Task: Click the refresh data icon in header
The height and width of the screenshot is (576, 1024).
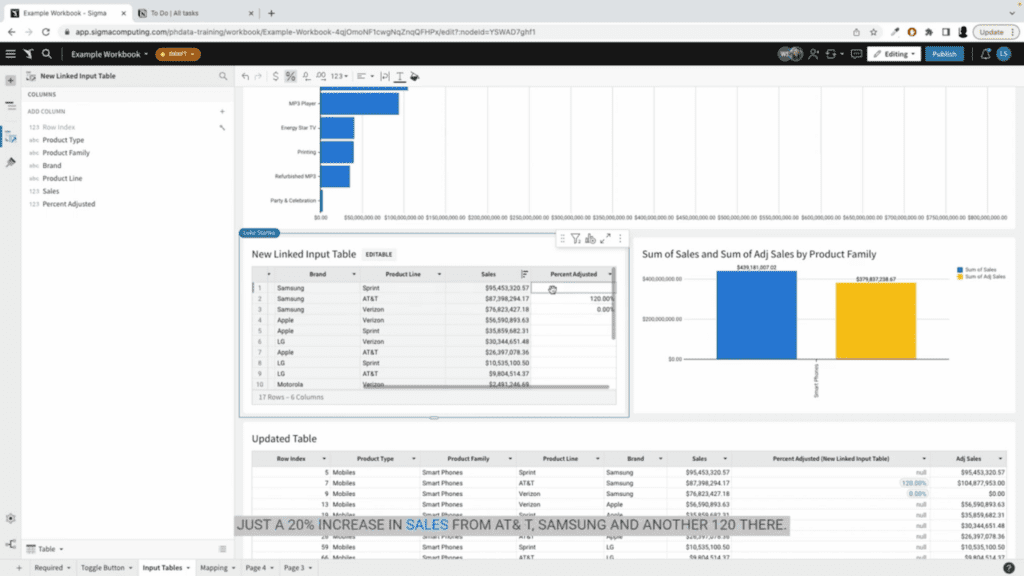Action: point(831,54)
